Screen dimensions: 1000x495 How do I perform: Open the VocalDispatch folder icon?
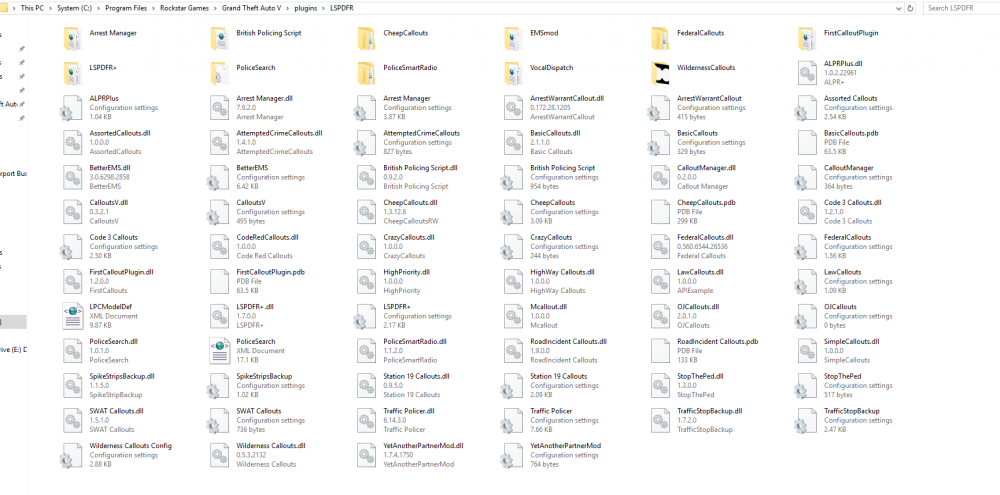click(514, 73)
